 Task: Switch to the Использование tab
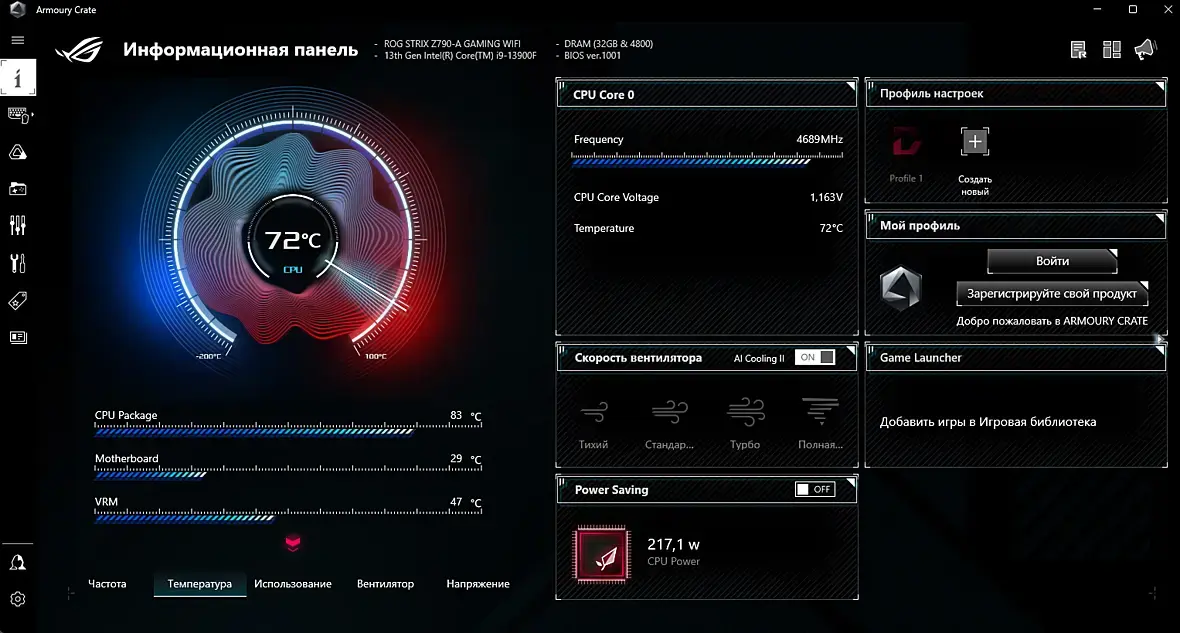pyautogui.click(x=293, y=584)
